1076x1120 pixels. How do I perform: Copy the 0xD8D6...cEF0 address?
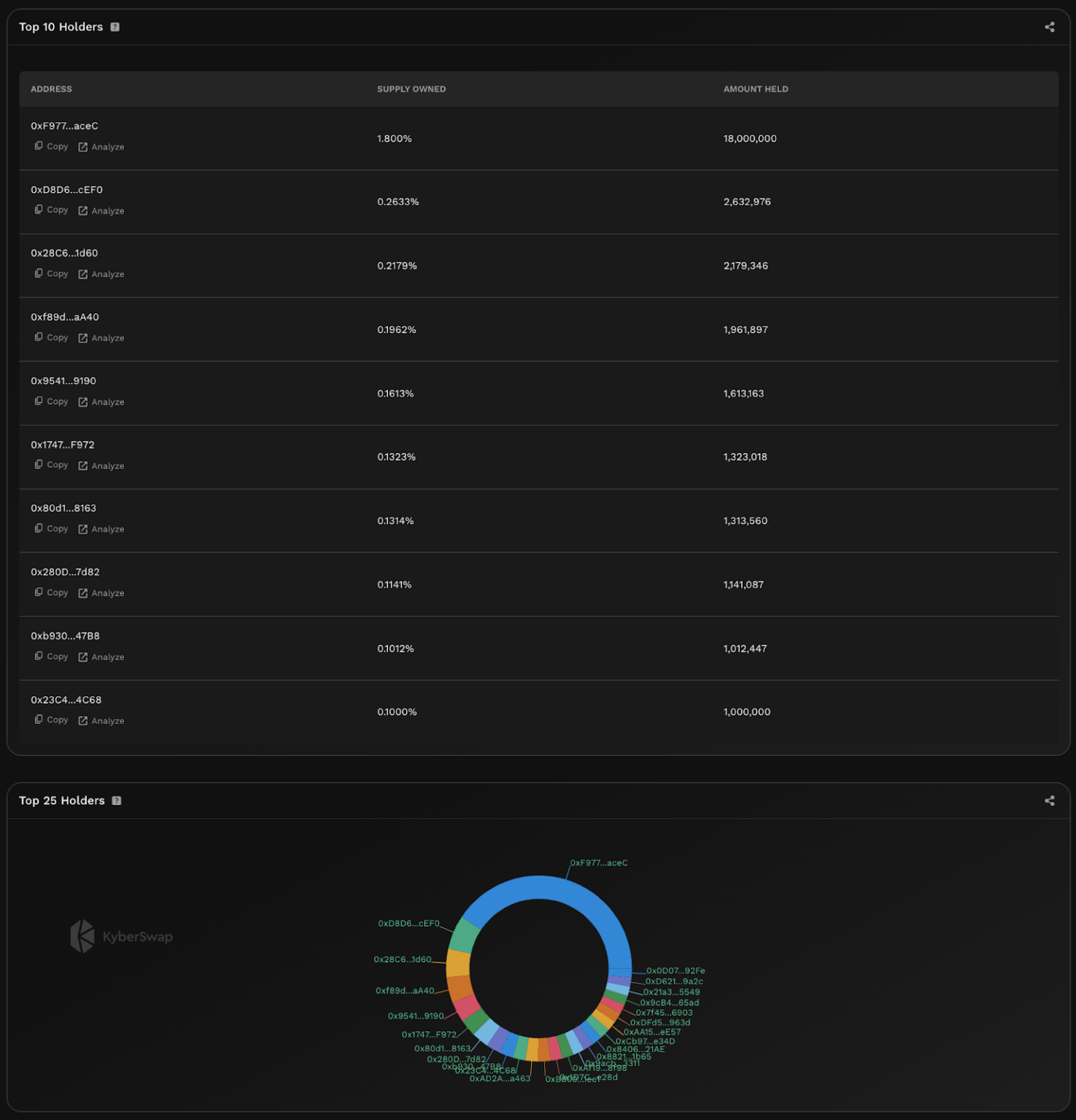[51, 210]
